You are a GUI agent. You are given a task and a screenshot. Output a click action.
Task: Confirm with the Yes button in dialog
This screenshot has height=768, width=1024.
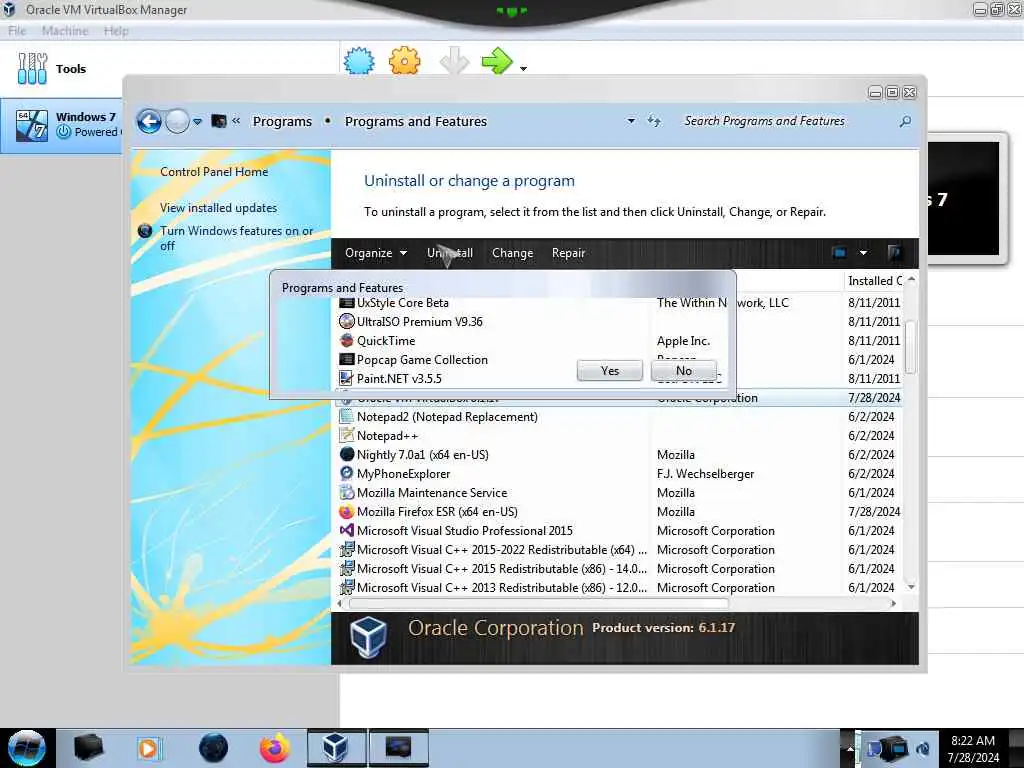tap(609, 371)
